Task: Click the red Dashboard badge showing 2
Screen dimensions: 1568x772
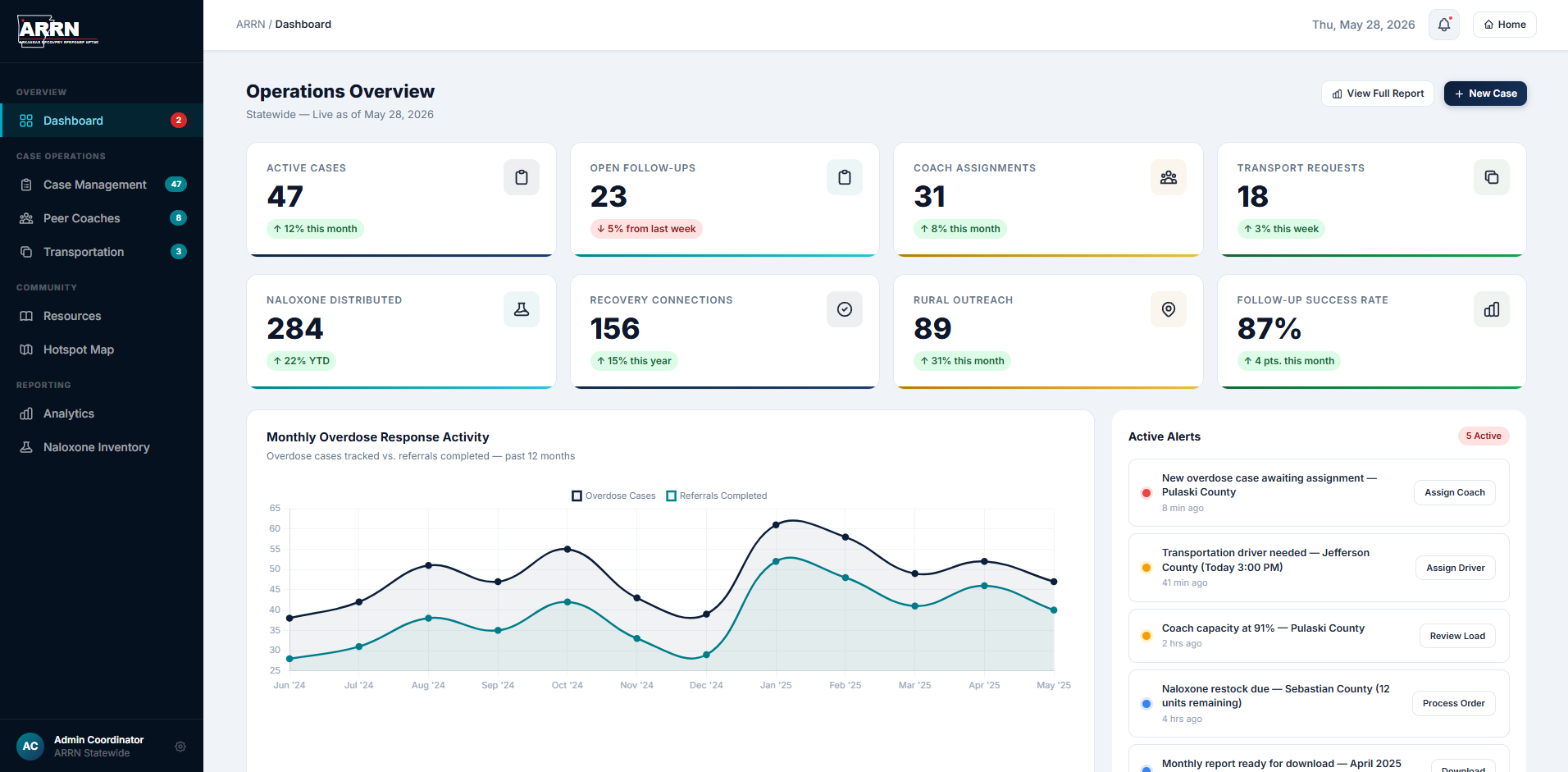Action: point(179,121)
